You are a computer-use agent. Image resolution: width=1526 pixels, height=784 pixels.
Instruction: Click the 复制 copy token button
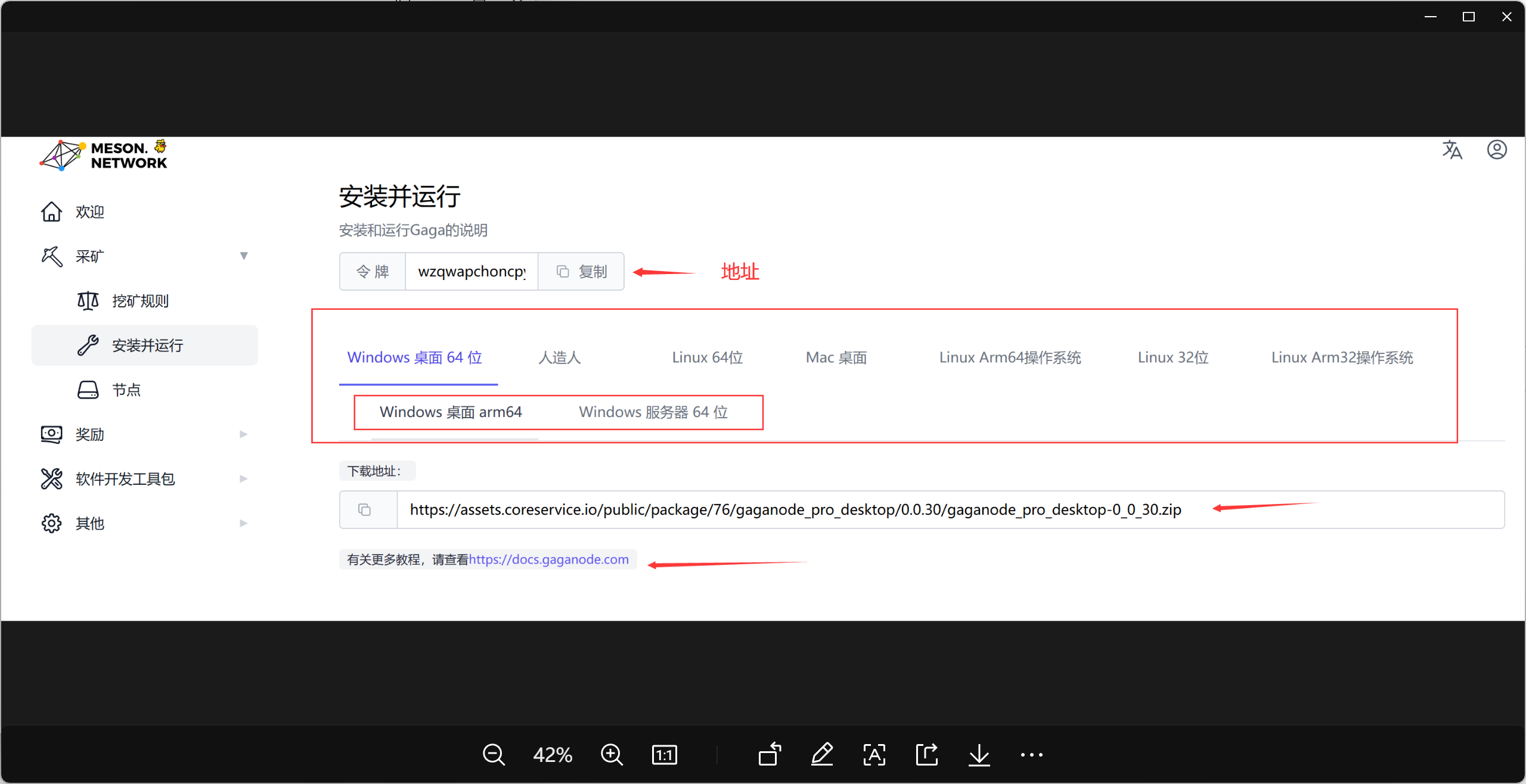(581, 272)
